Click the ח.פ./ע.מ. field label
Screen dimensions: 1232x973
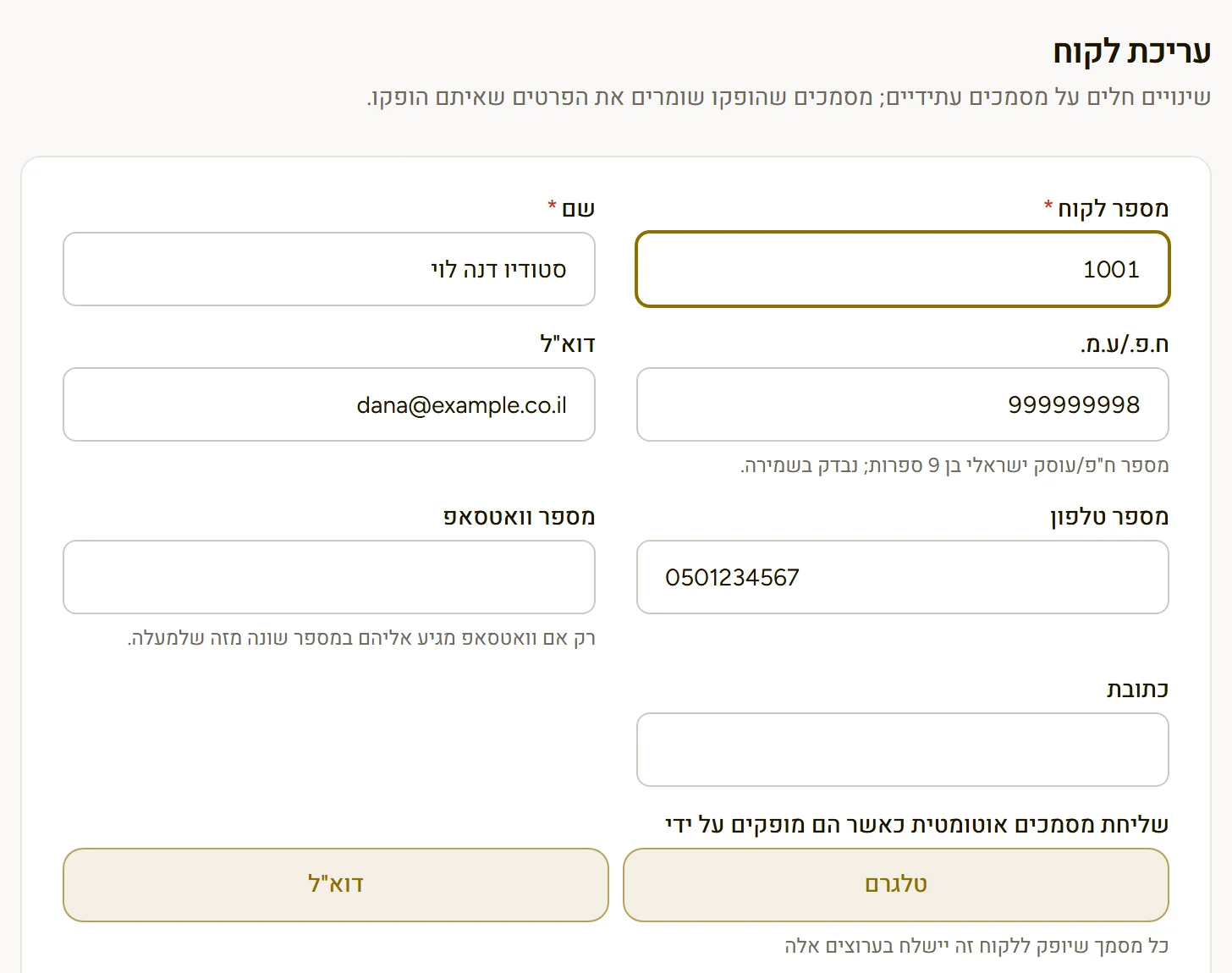1125,344
